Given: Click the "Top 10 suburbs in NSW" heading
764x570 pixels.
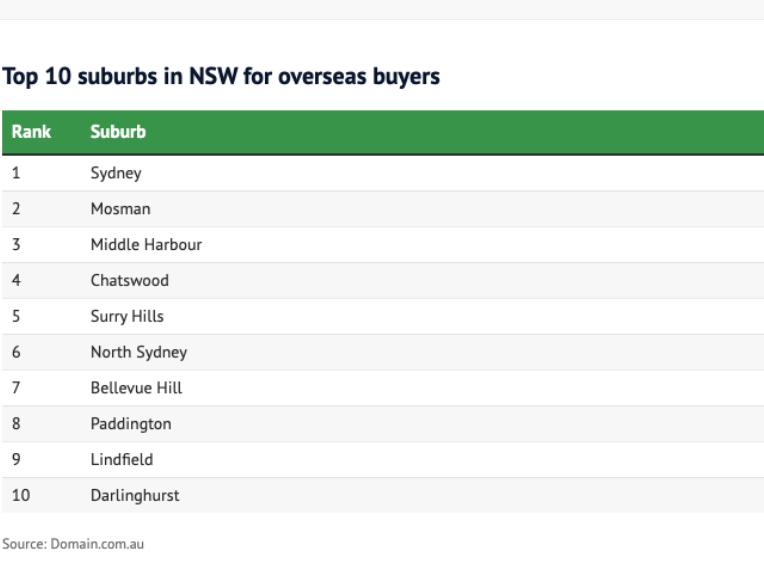Looking at the screenshot, I should (222, 77).
